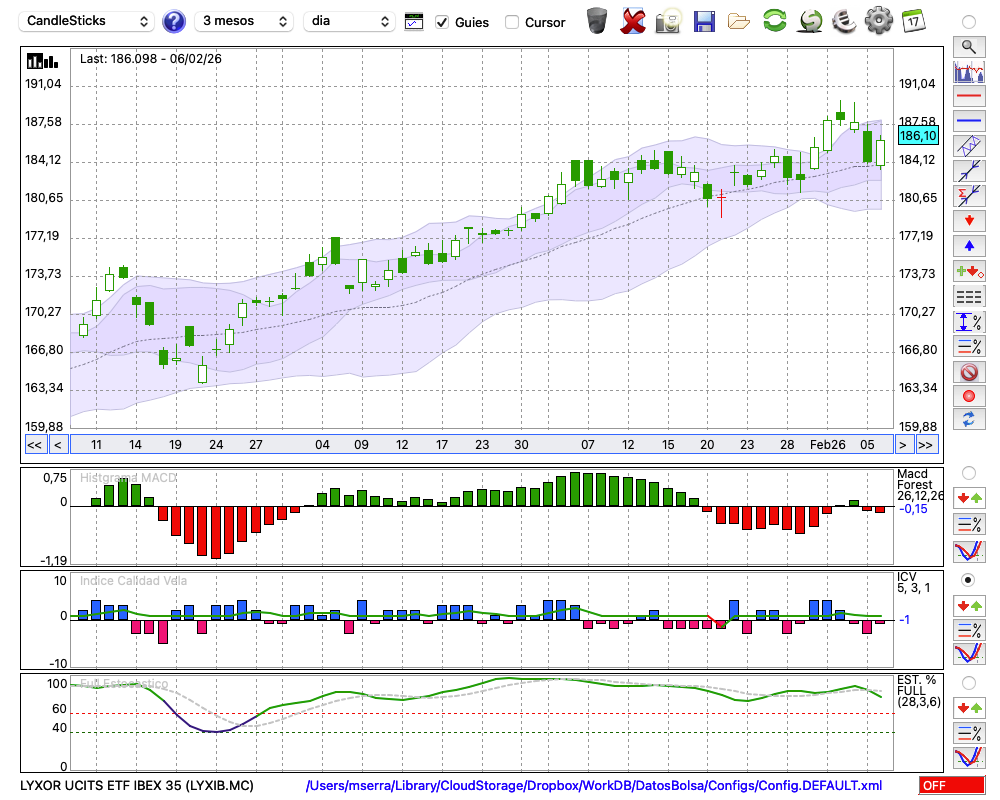Click the ICV 5, 3, 1 label
Screen dimensions: 1000x800
coord(914,582)
